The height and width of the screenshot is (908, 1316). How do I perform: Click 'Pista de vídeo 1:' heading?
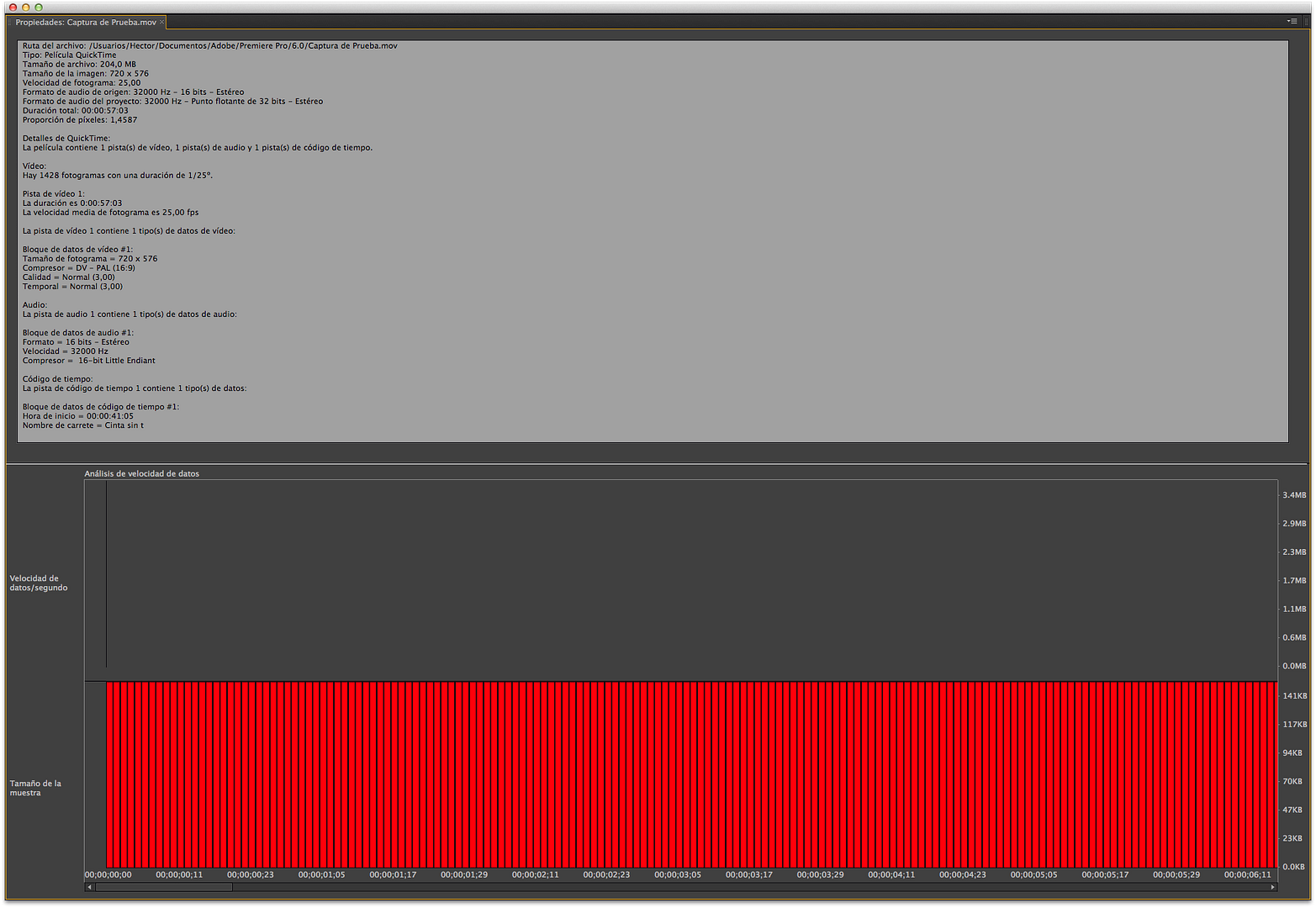tap(54, 194)
